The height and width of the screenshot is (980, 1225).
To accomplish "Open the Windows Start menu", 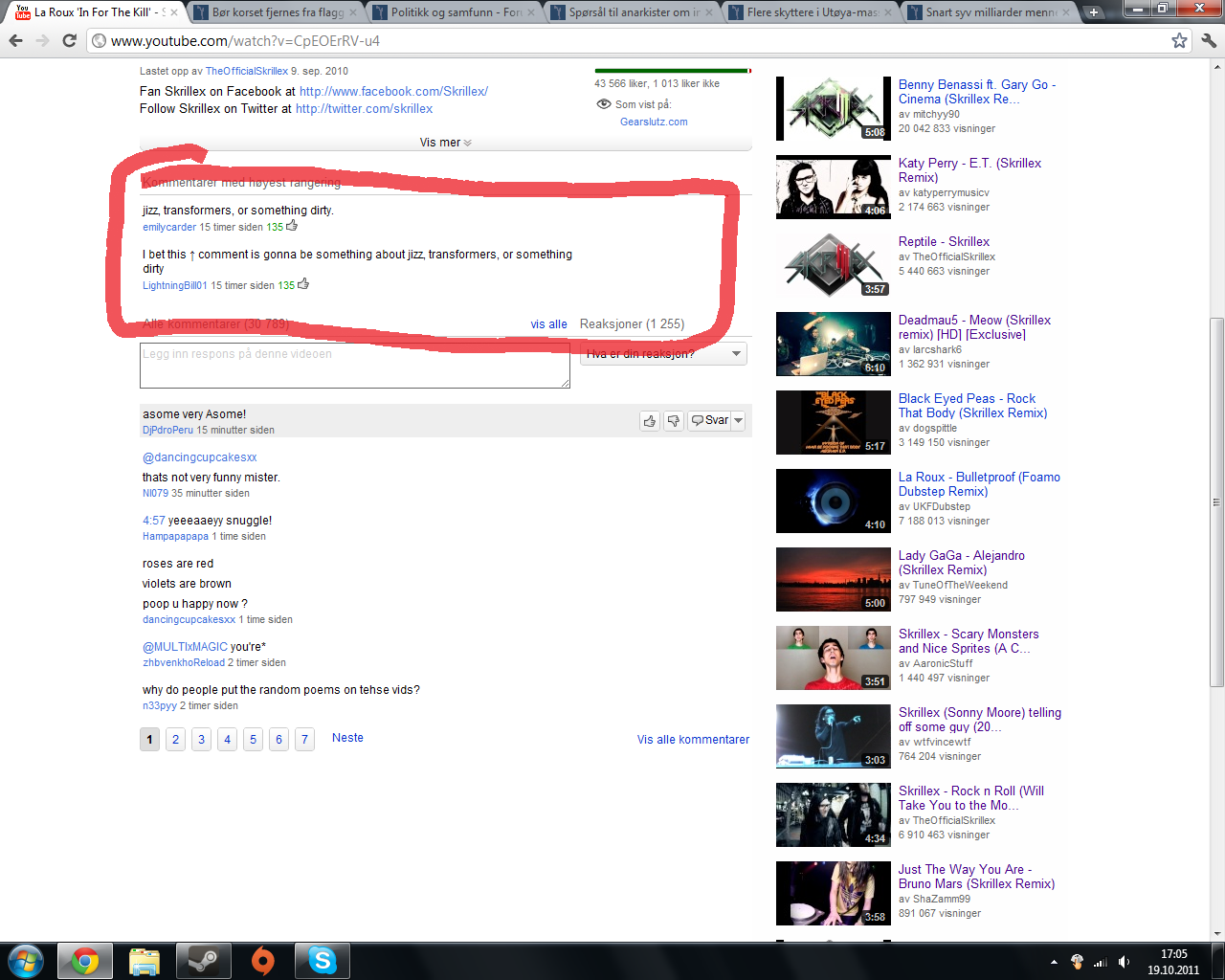I will point(25,961).
